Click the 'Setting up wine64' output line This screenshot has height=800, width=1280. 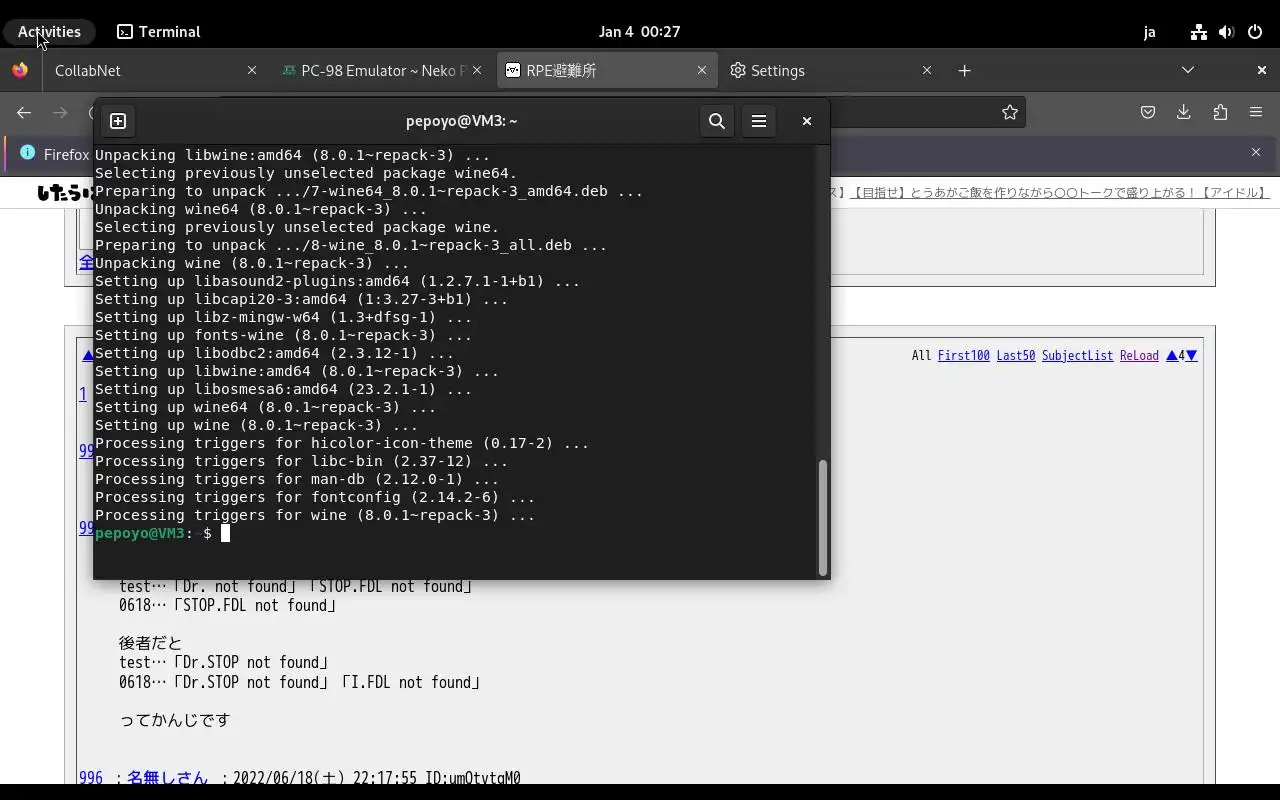pyautogui.click(x=265, y=407)
